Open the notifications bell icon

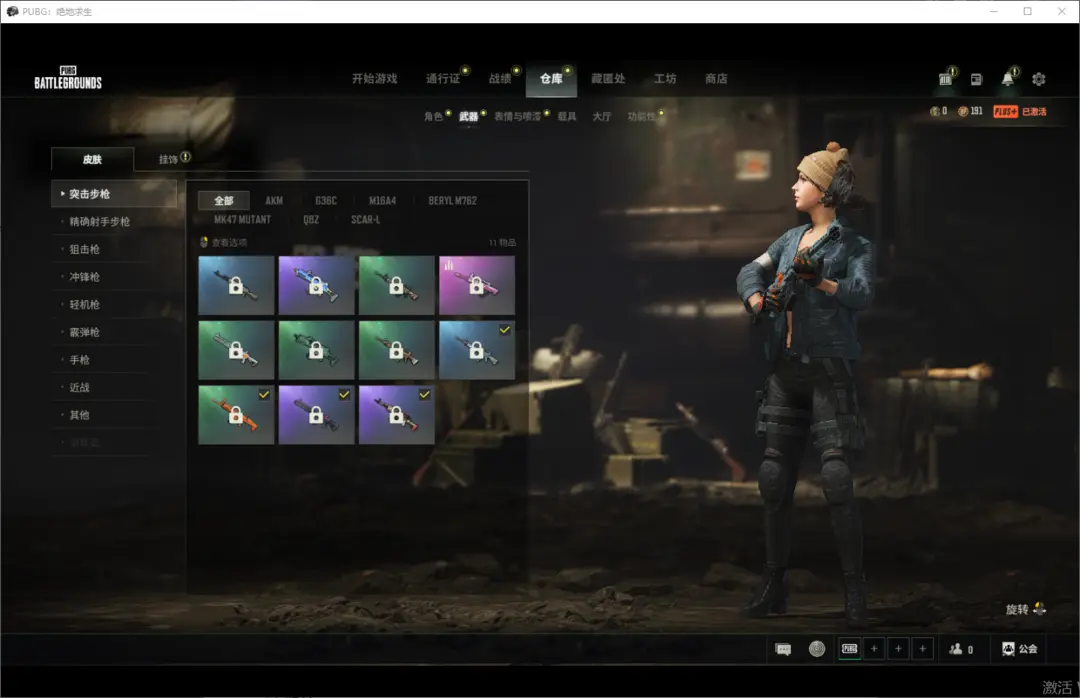(1007, 79)
